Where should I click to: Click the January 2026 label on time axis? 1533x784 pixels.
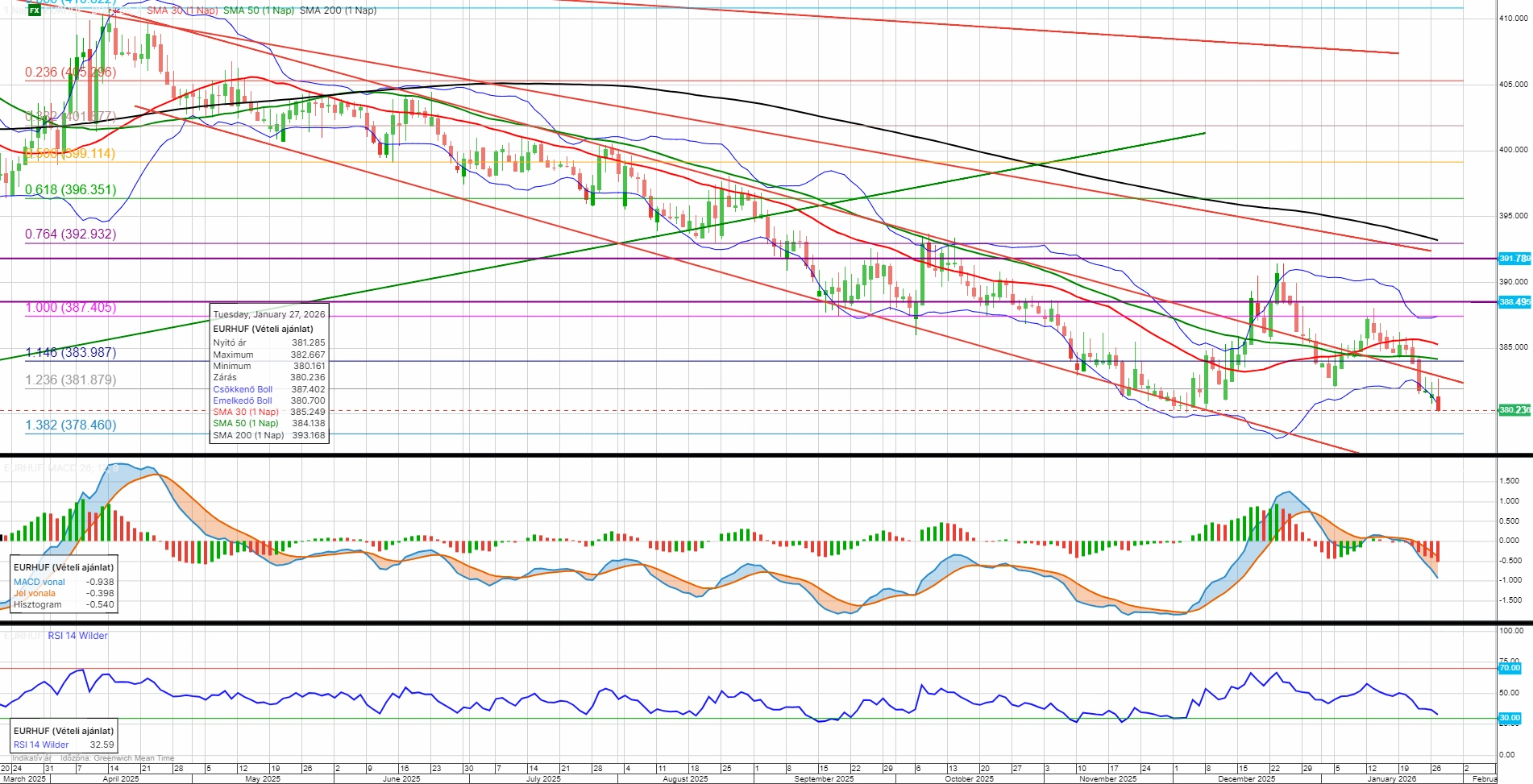pyautogui.click(x=1392, y=779)
